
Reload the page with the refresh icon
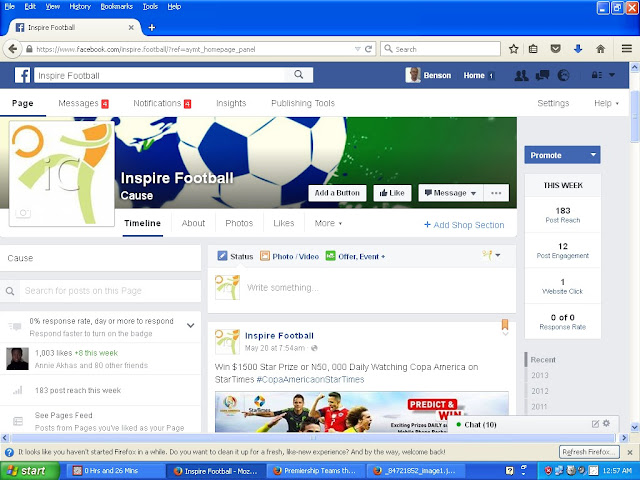click(368, 49)
